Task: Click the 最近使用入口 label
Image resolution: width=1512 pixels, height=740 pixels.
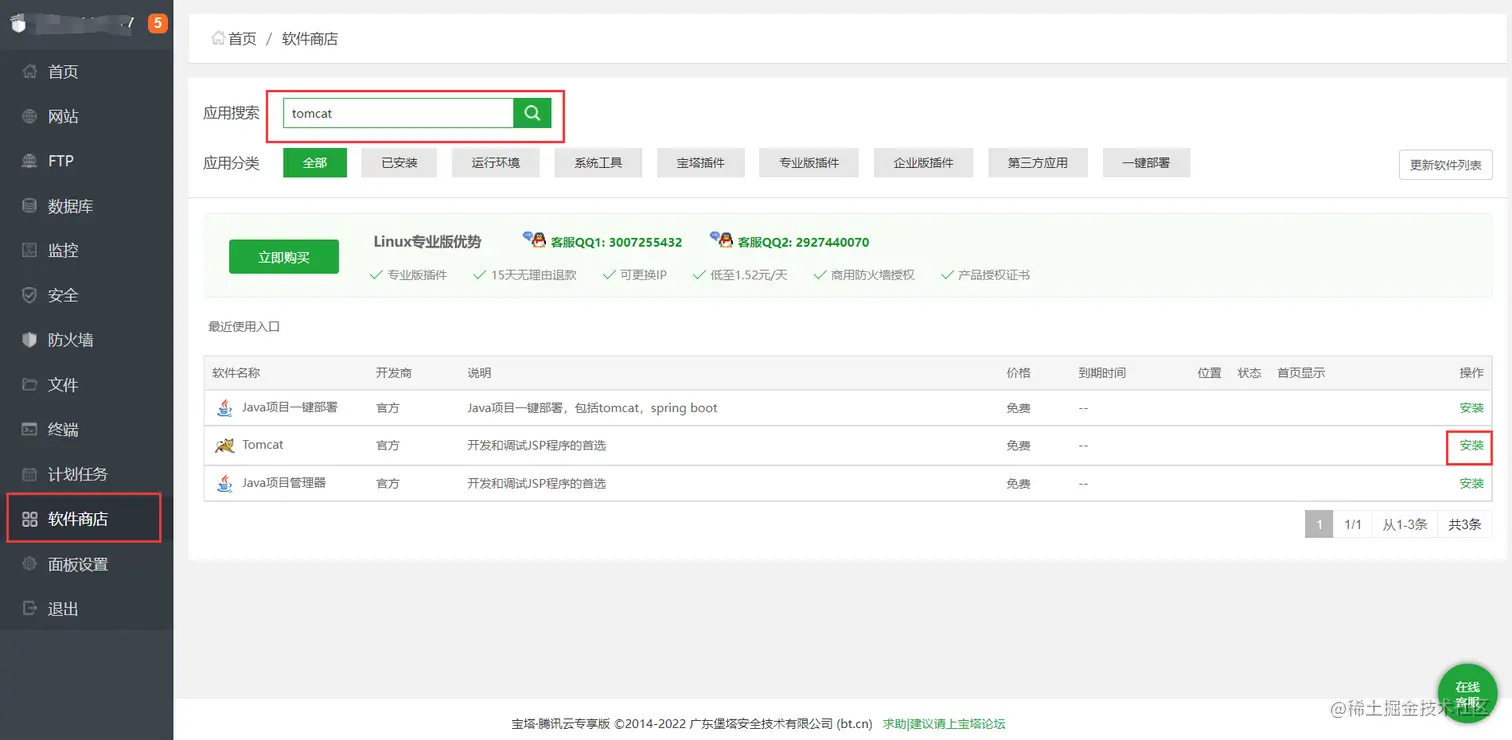Action: 244,327
